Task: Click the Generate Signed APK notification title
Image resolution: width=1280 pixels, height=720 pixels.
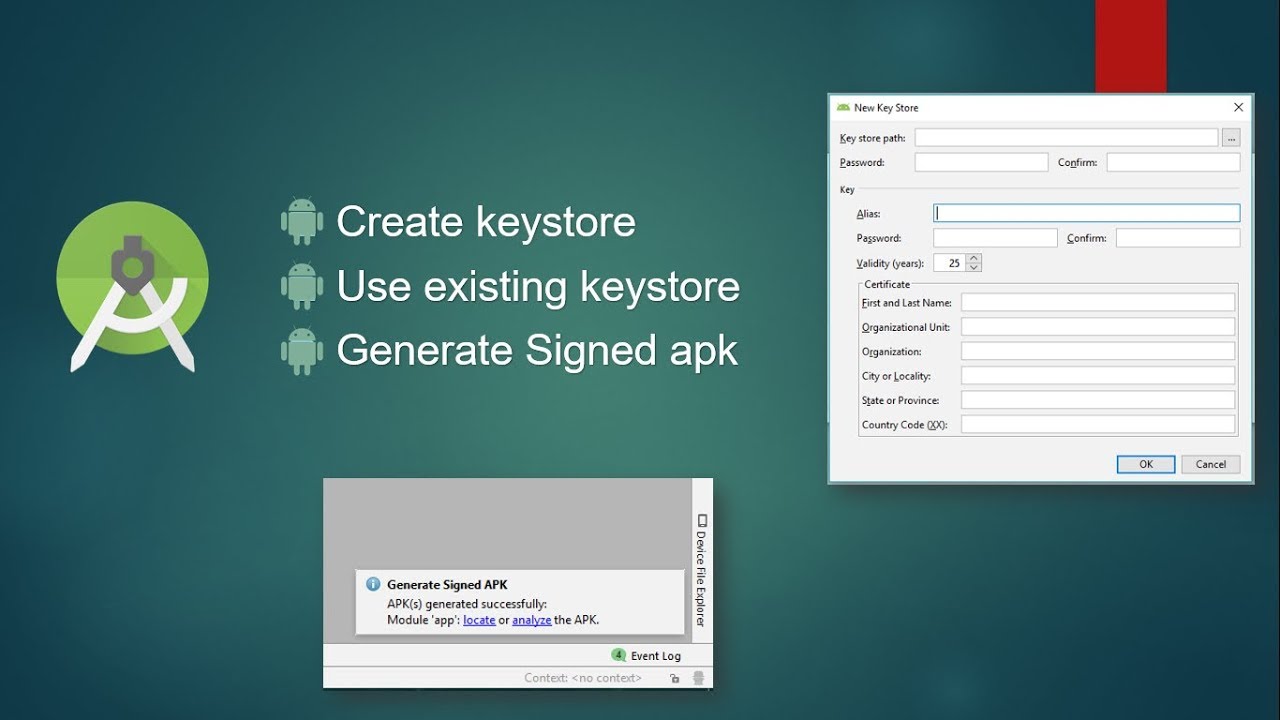Action: [x=447, y=584]
